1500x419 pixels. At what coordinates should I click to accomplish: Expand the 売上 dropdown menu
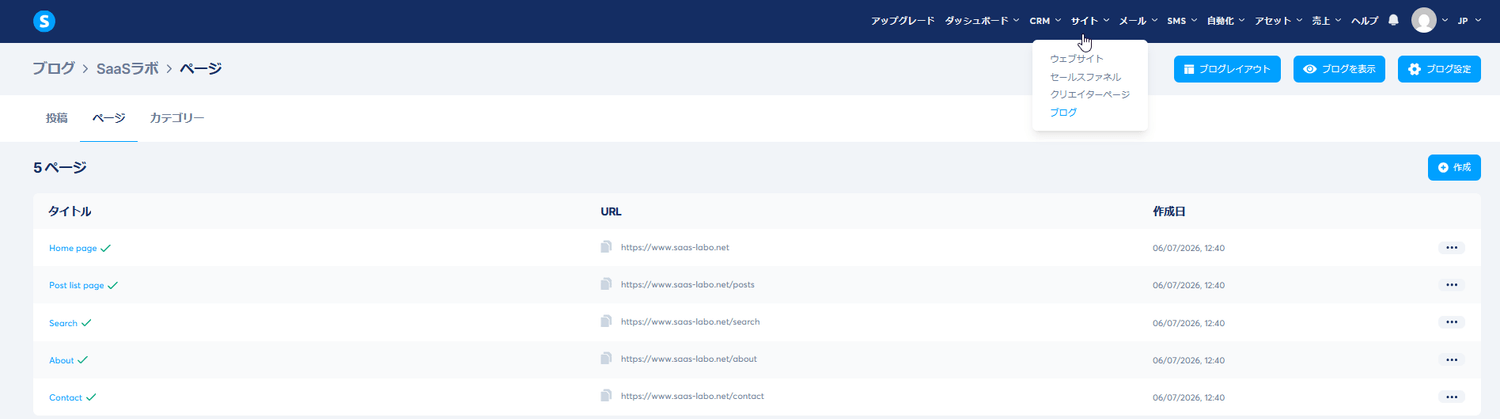pyautogui.click(x=1326, y=20)
